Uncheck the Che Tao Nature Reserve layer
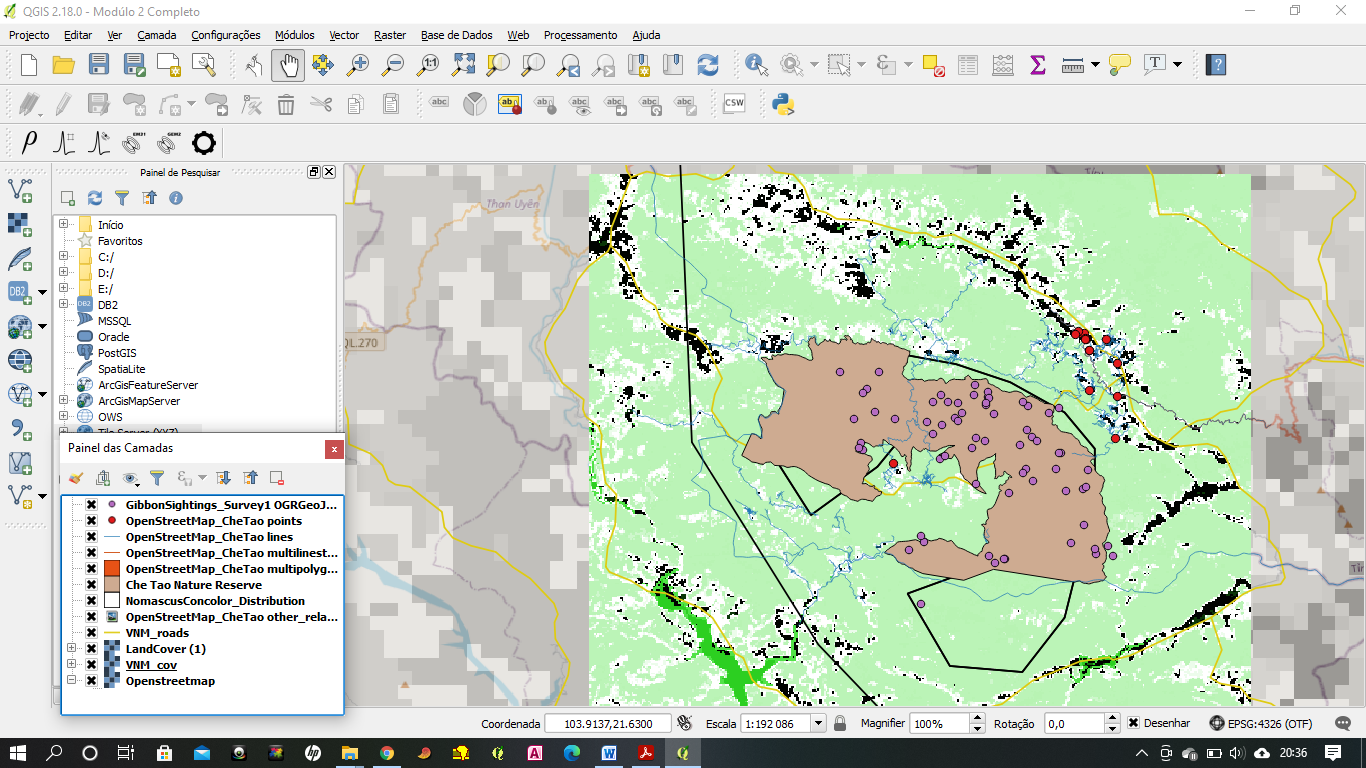The image size is (1366, 768). pos(91,585)
